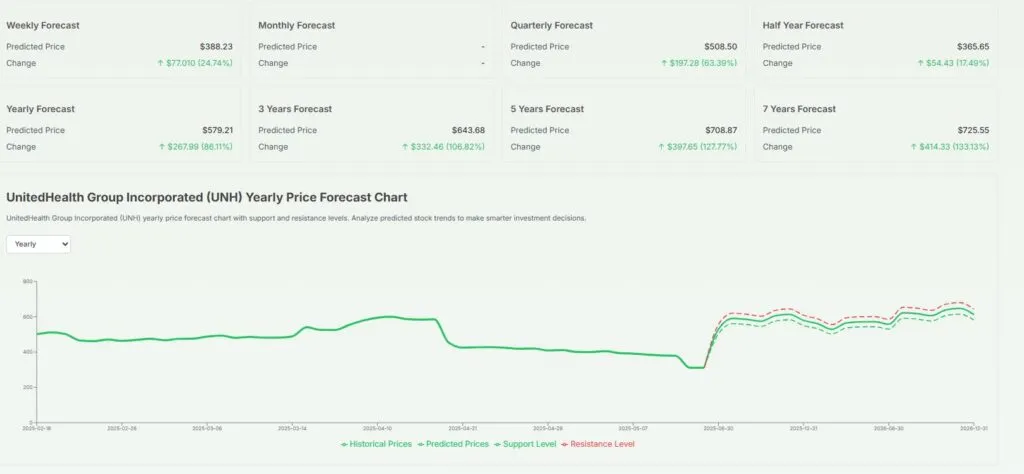Open the Yearly chart period dropdown
The width and height of the screenshot is (1024, 474).
tap(38, 244)
